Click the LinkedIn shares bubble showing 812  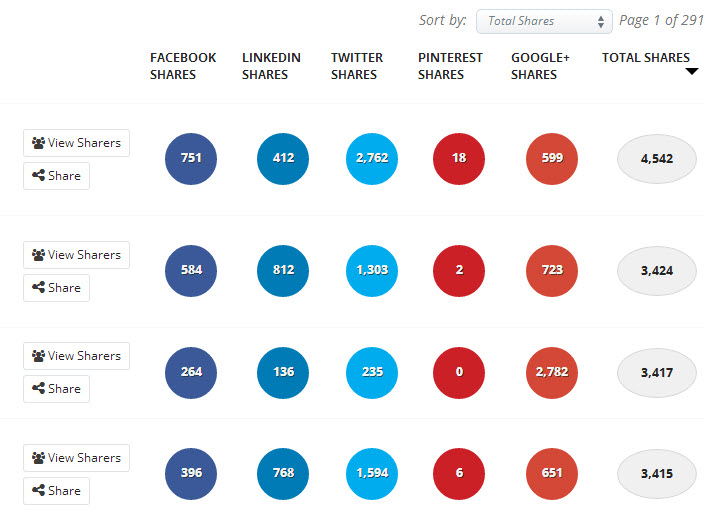point(283,271)
